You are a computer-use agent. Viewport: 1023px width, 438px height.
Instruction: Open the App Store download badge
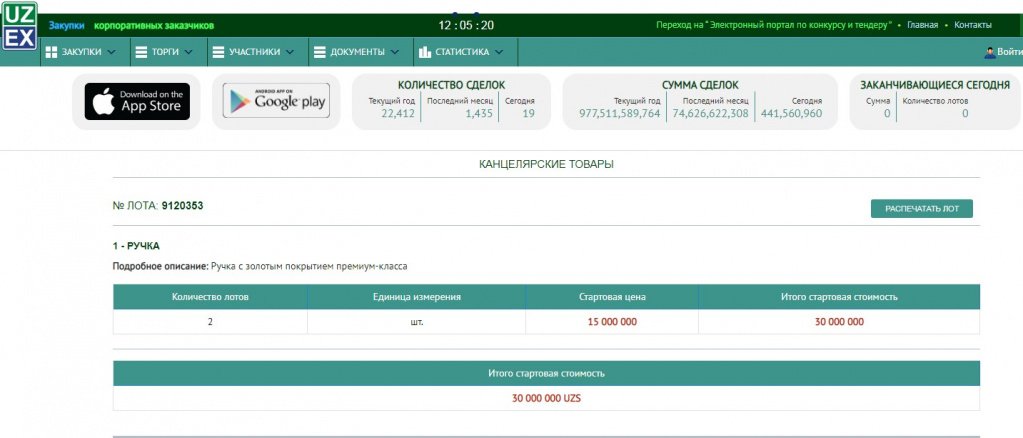(136, 101)
